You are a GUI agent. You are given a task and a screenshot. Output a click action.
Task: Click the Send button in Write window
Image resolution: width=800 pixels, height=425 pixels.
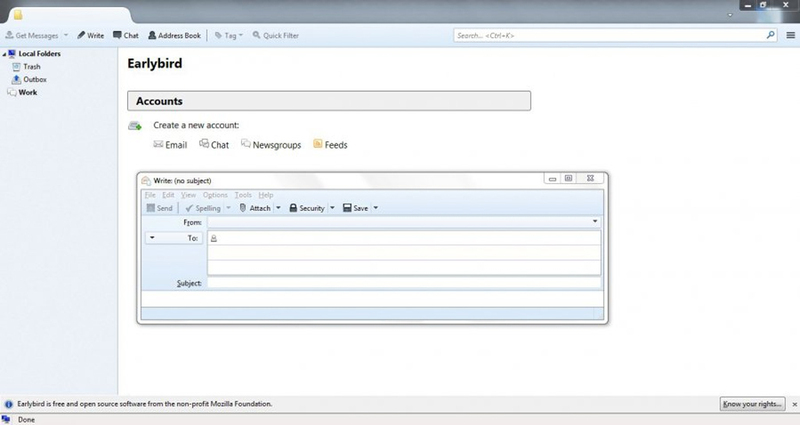coord(160,208)
